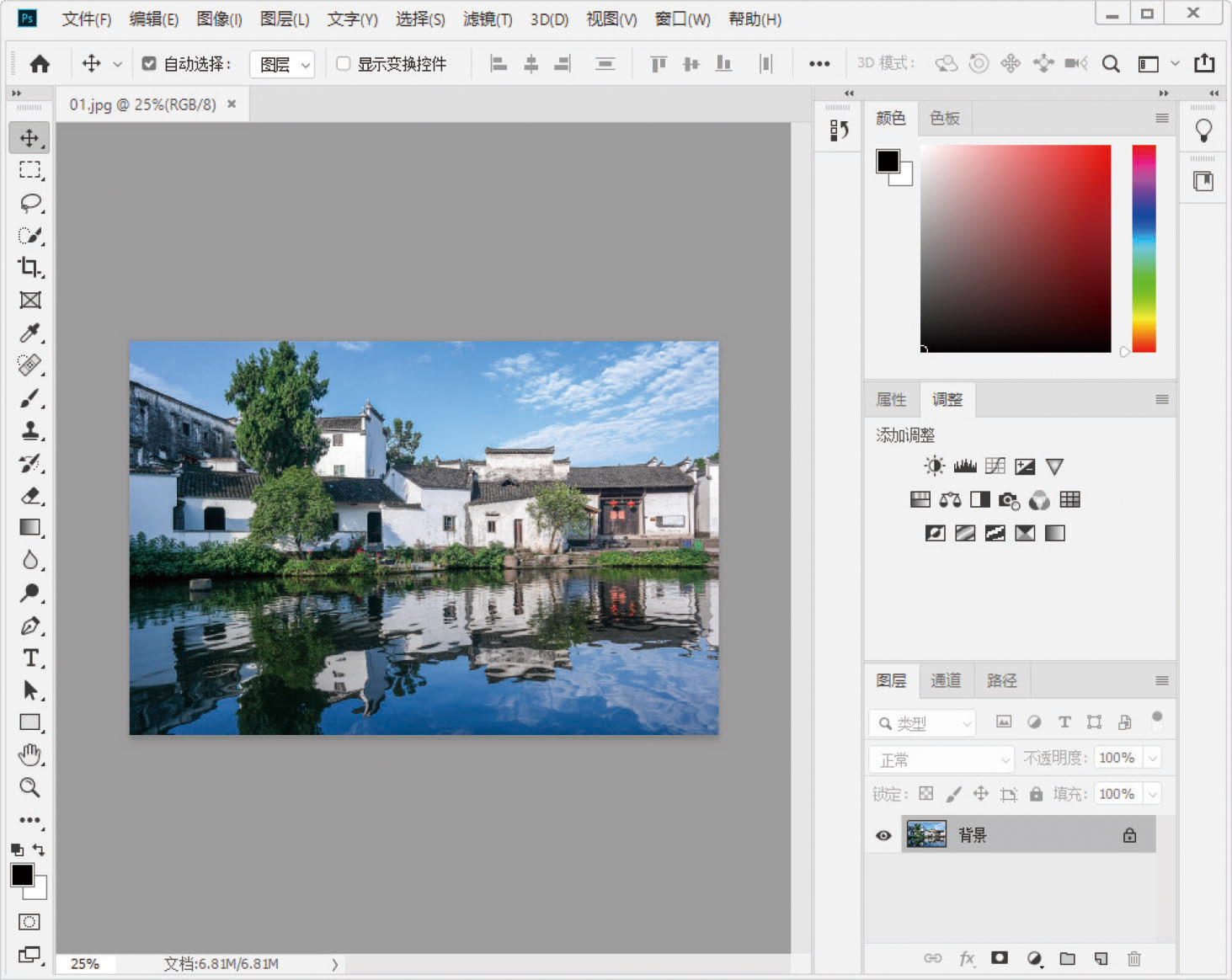
Task: Select the Frame tool
Action: tap(29, 300)
